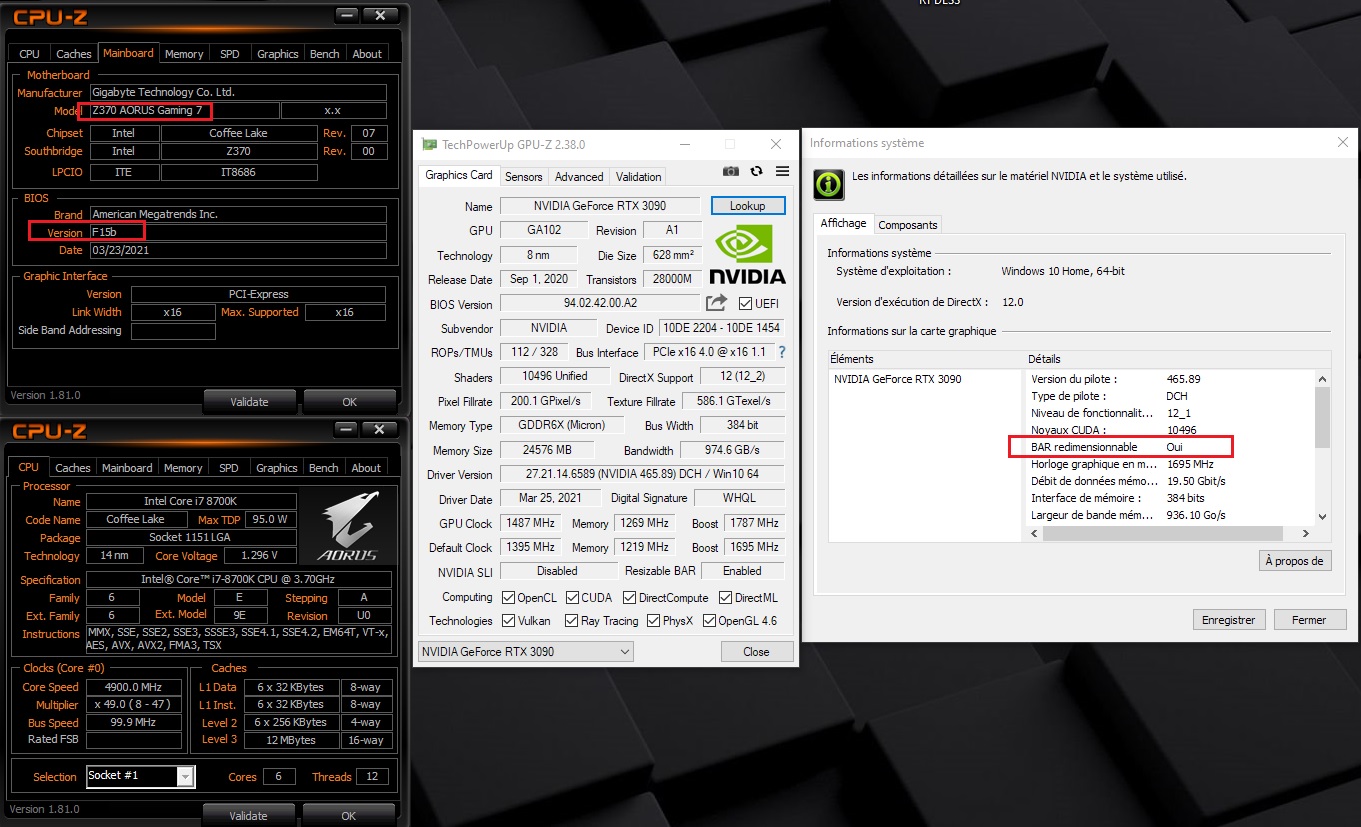Screen dimensions: 1361x827
Task: Click the green NVIDIA system information icon
Action: (827, 183)
